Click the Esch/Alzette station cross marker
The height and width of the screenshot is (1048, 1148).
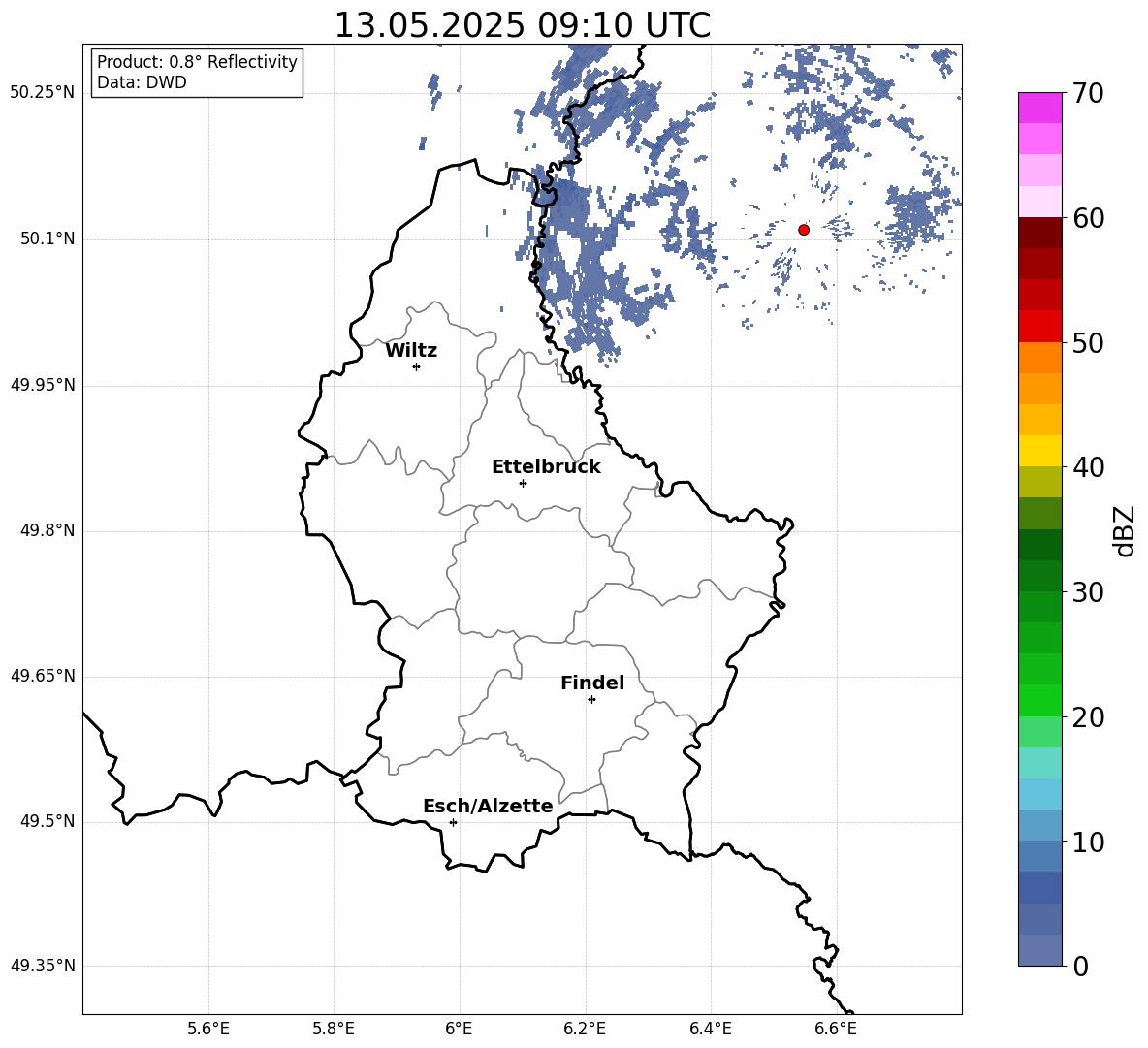click(453, 822)
